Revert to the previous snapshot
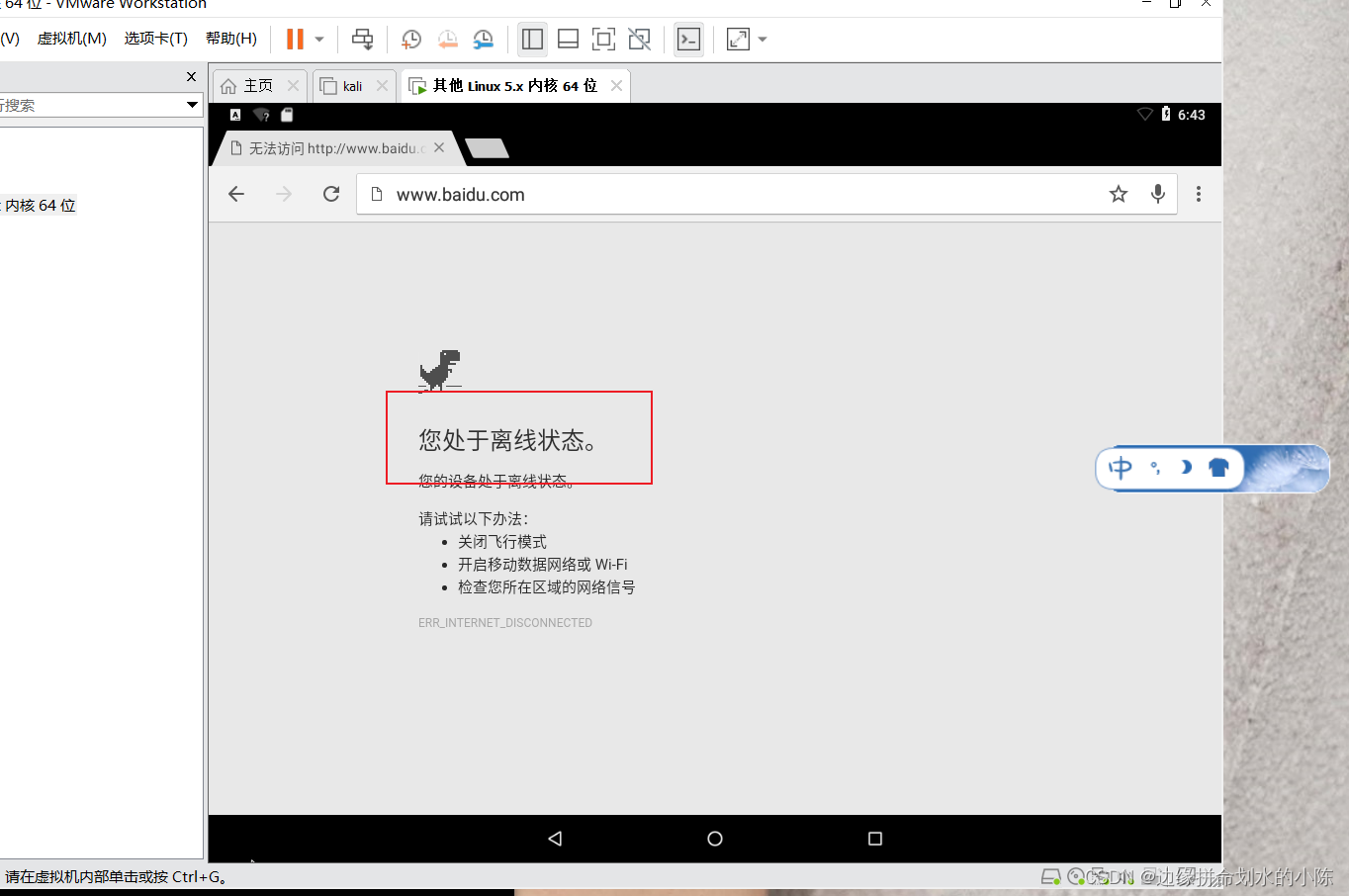 click(x=447, y=40)
